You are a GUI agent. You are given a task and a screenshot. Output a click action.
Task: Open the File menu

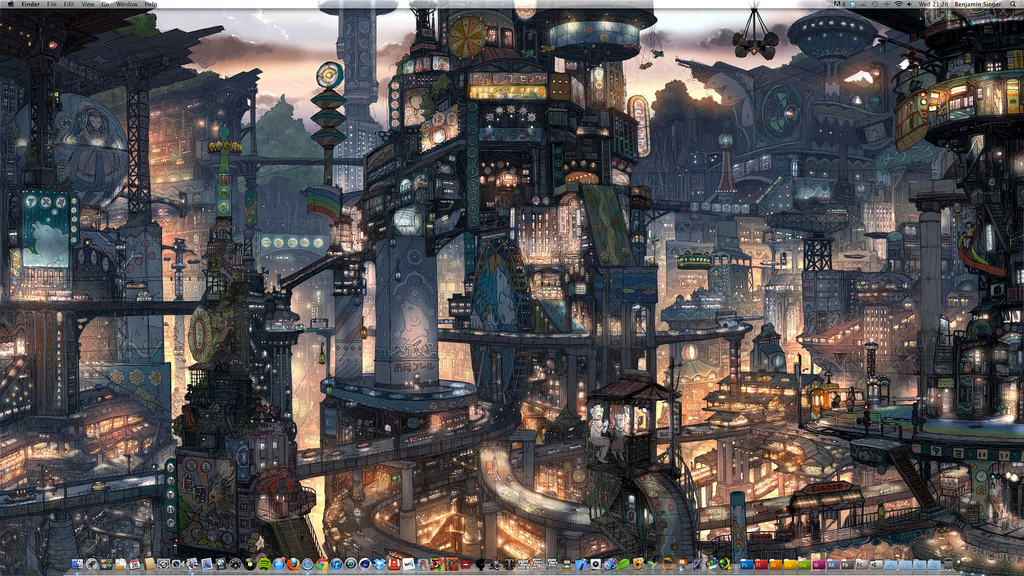point(52,4)
